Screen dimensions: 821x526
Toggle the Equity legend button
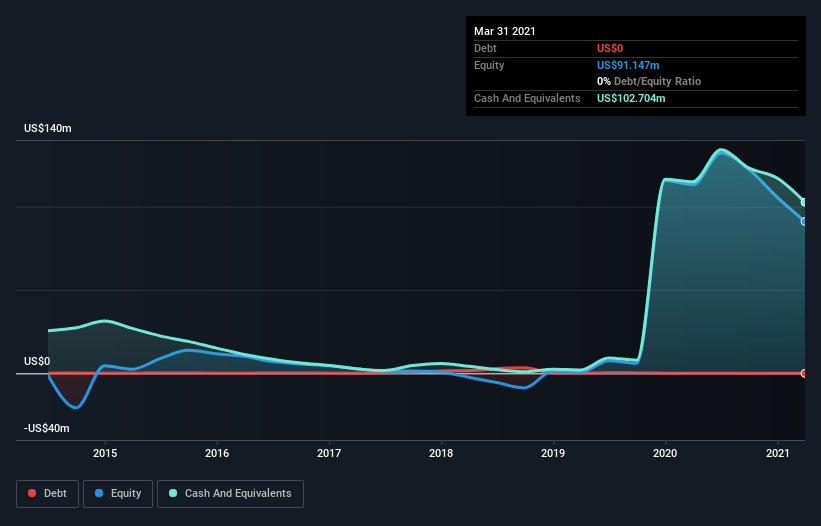click(118, 494)
